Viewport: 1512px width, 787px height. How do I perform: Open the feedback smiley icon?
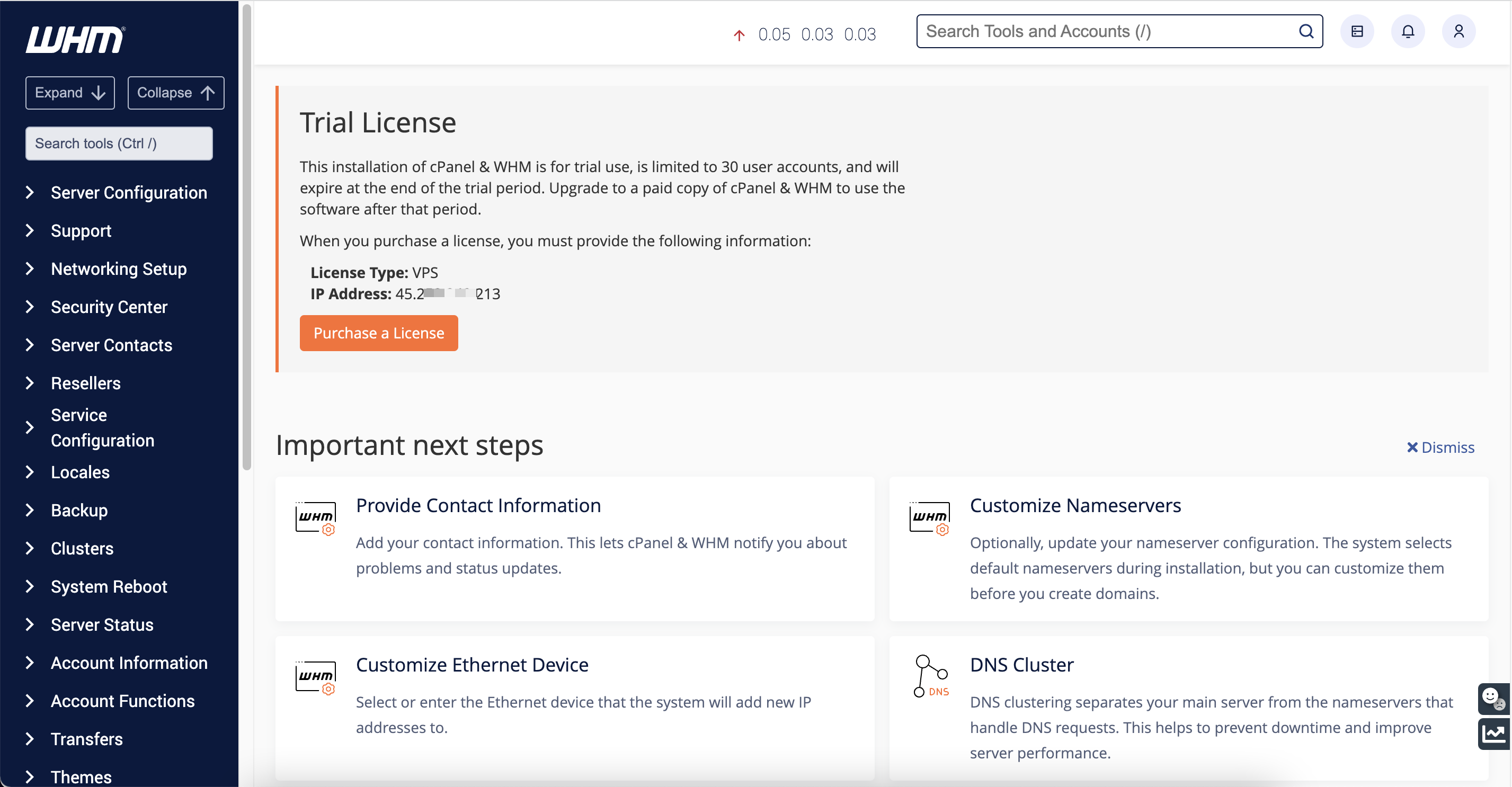click(x=1493, y=699)
